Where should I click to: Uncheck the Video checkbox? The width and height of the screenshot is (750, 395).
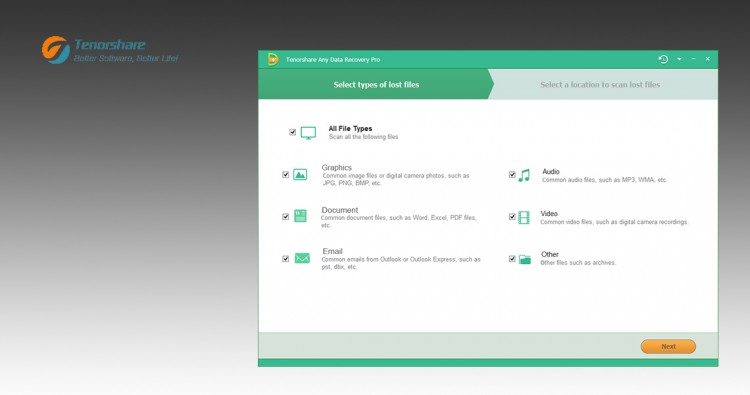click(512, 217)
